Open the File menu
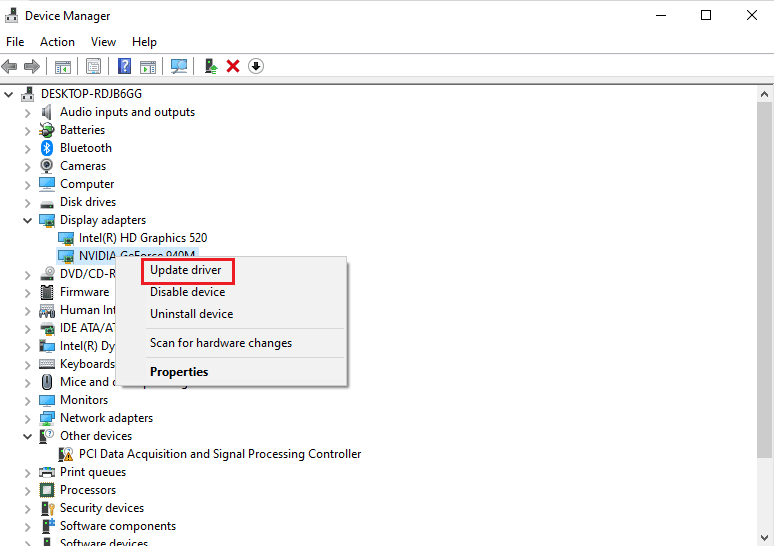The image size is (774, 546). pos(15,42)
